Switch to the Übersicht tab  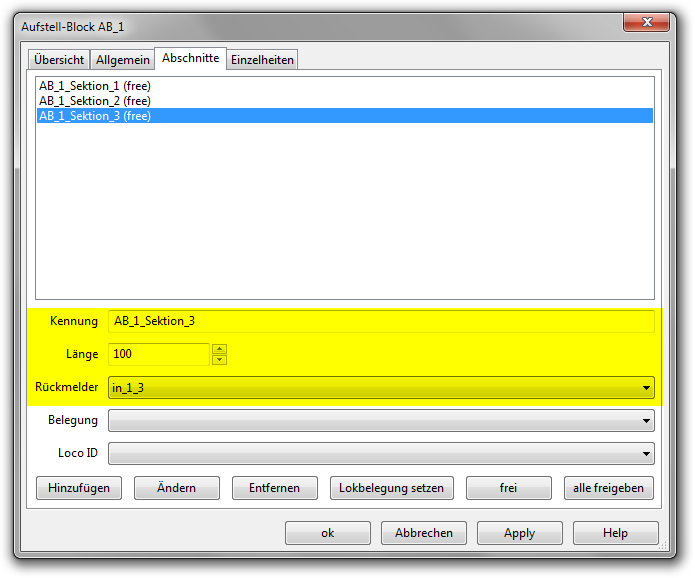[x=59, y=60]
